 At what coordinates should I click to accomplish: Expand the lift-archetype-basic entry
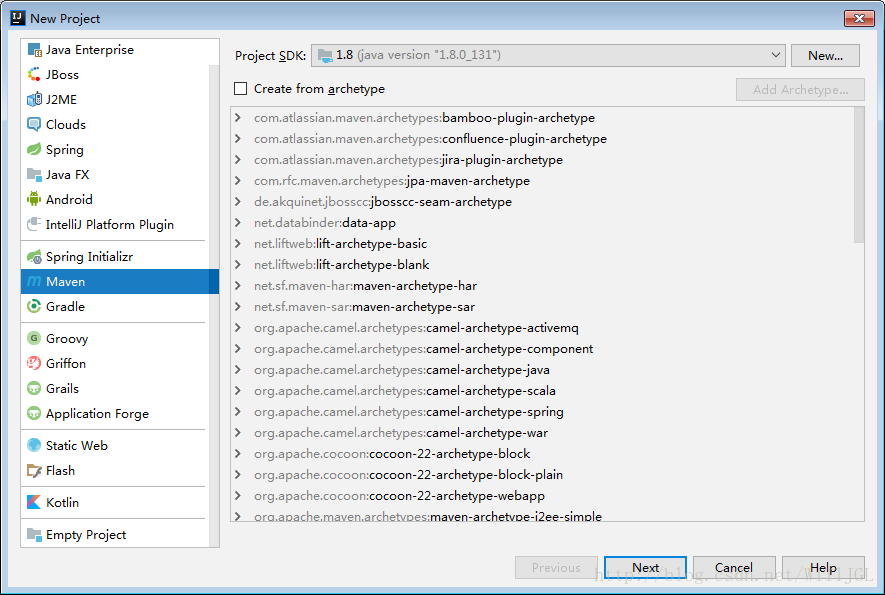pyautogui.click(x=238, y=244)
